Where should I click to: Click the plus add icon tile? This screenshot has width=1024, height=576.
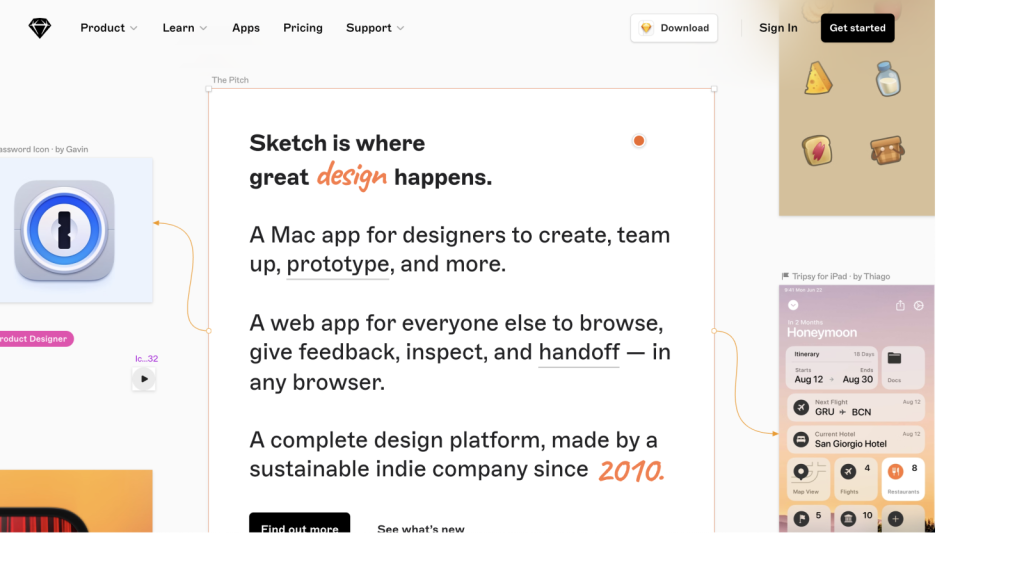tap(903, 519)
